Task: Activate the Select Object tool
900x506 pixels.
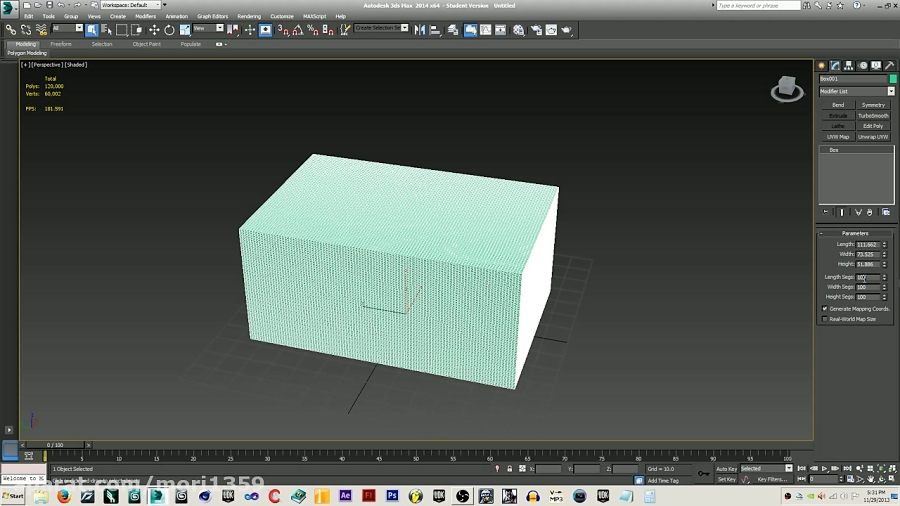Action: 92,30
